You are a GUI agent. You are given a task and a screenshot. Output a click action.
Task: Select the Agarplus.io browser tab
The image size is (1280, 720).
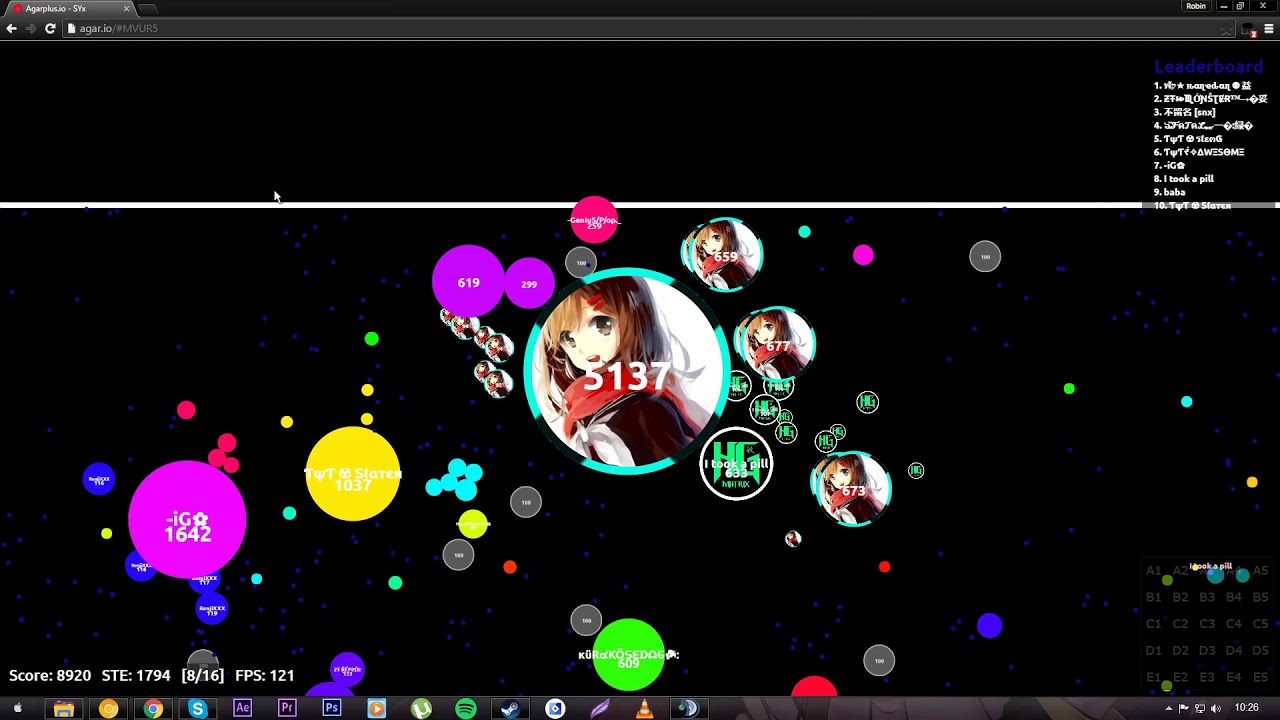click(x=70, y=8)
